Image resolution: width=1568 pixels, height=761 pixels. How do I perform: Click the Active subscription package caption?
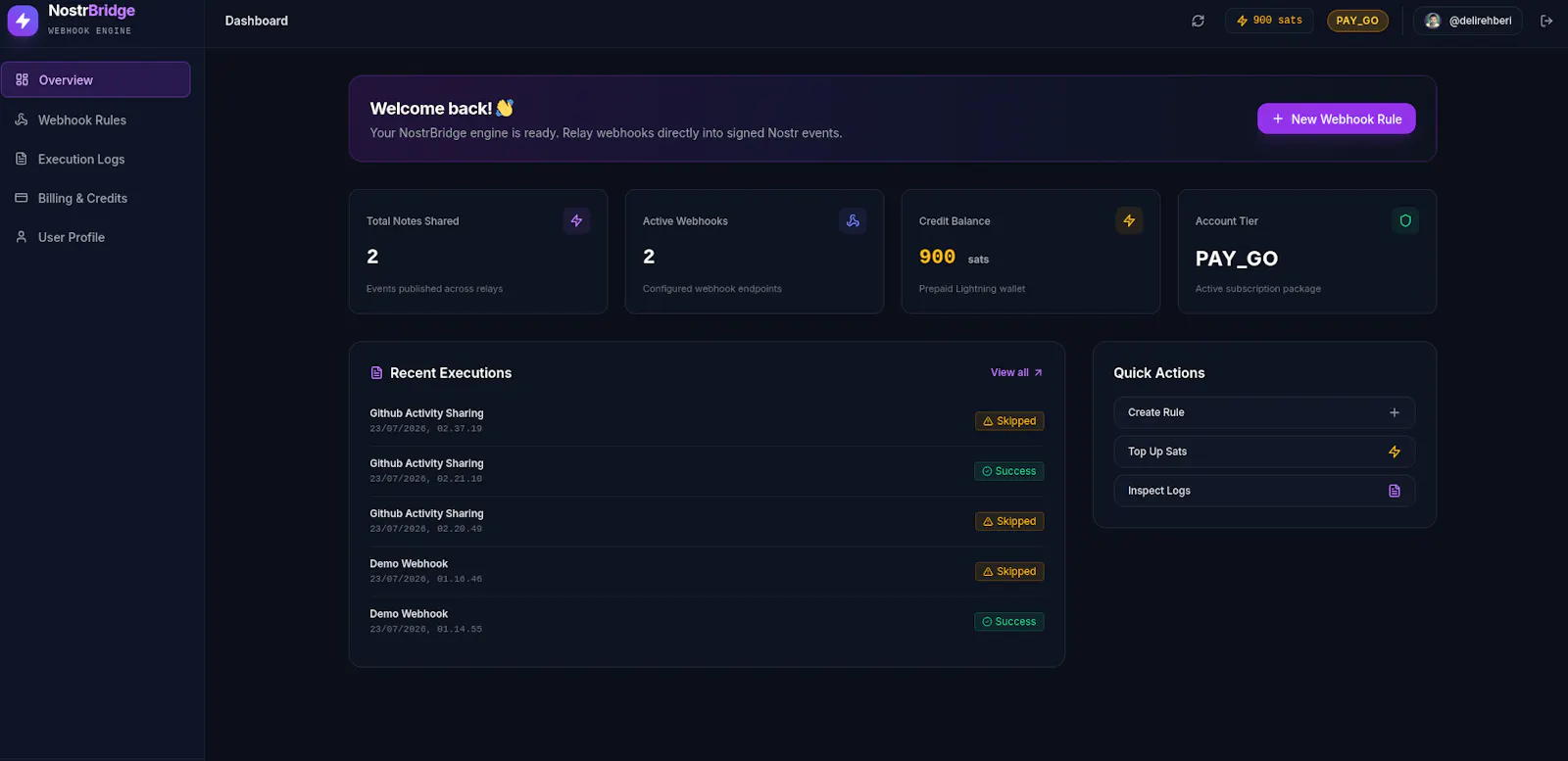point(1258,289)
